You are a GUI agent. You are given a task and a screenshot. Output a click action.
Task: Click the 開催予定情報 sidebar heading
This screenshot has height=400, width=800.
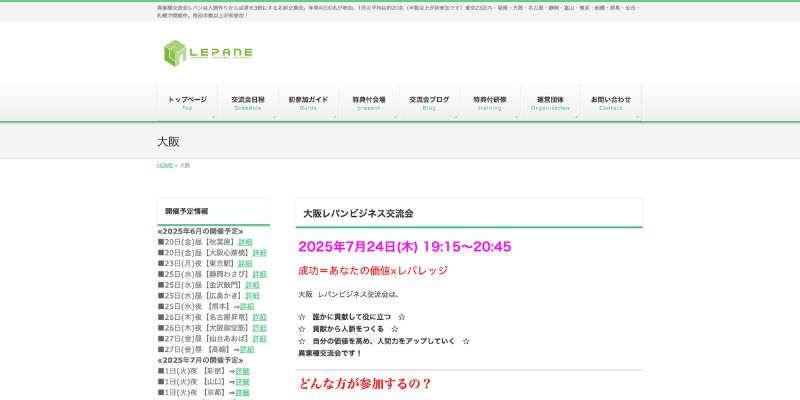tap(187, 211)
